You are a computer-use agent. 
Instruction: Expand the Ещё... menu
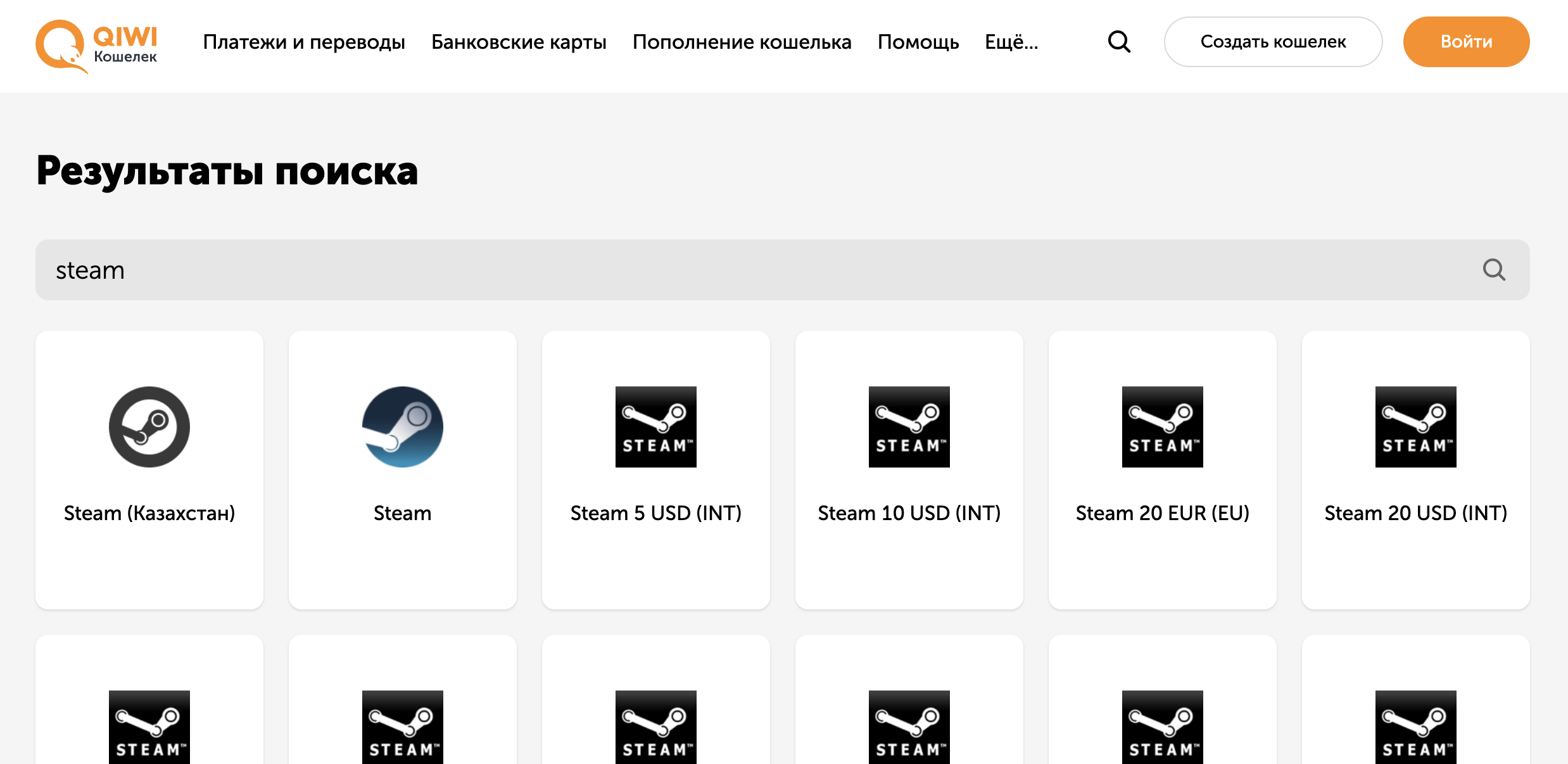[1011, 42]
